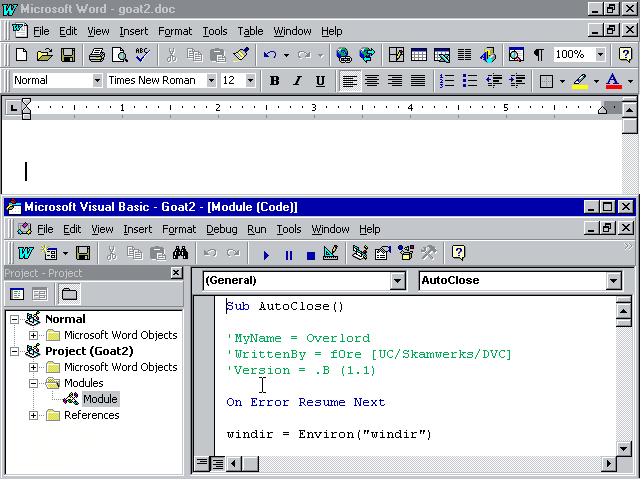640x480 pixels.
Task: Toggle Design Mode icon in VB toolbar
Action: coord(331,253)
